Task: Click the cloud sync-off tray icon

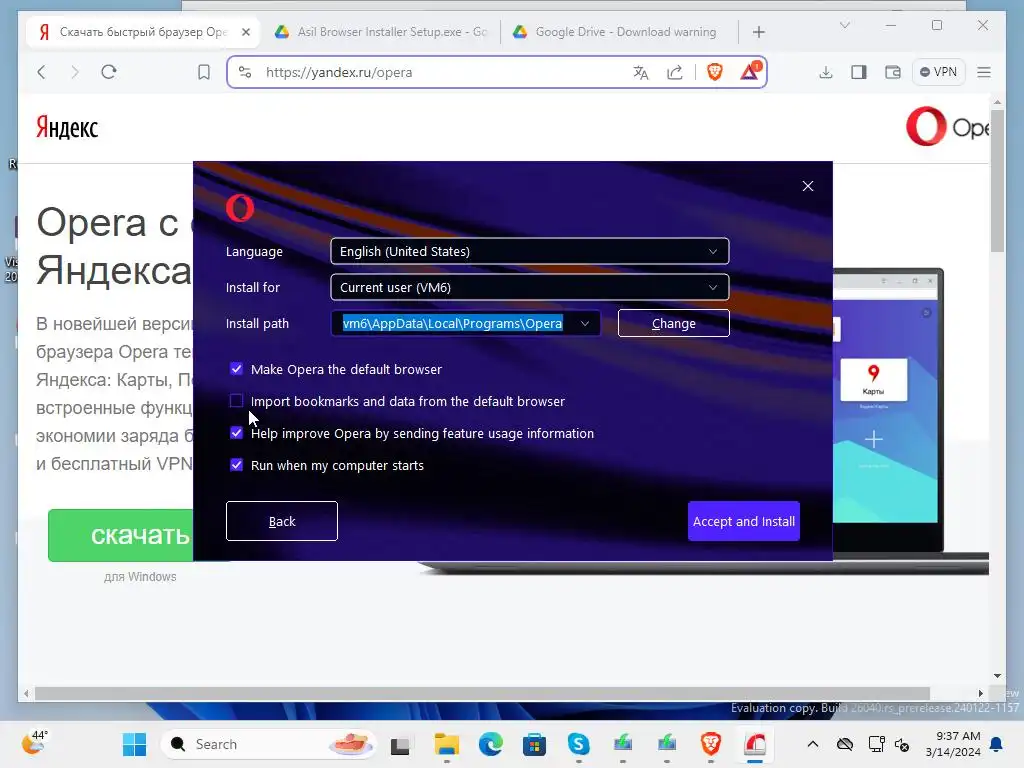Action: 845,744
